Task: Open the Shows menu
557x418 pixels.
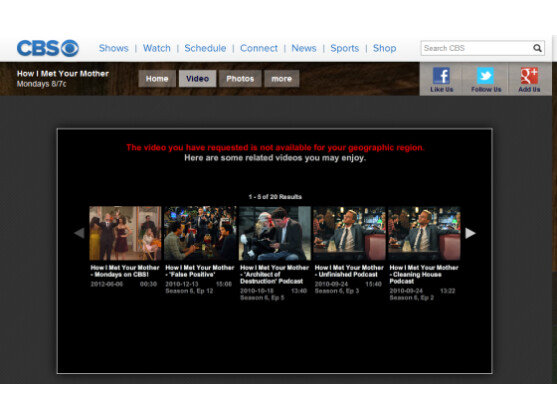Action: pos(113,48)
